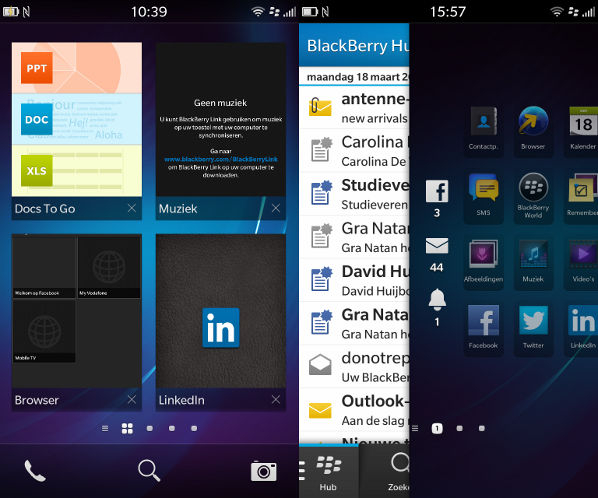Tap the battery status icon on left screen
The height and width of the screenshot is (498, 598).
tap(11, 11)
